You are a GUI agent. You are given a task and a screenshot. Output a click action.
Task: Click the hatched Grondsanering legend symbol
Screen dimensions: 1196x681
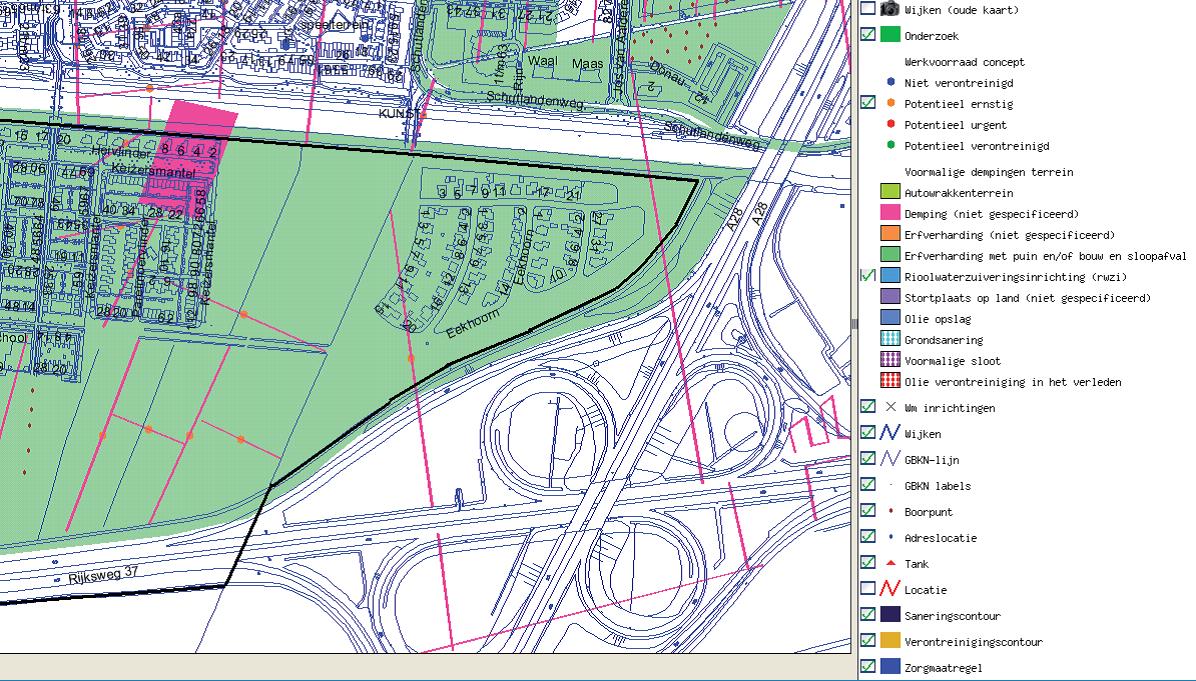[x=890, y=340]
